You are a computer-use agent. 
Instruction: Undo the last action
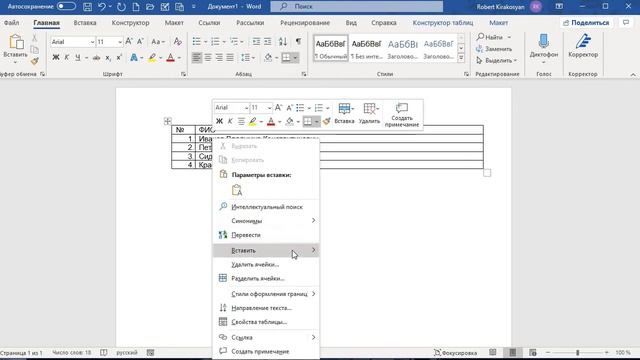click(x=102, y=7)
